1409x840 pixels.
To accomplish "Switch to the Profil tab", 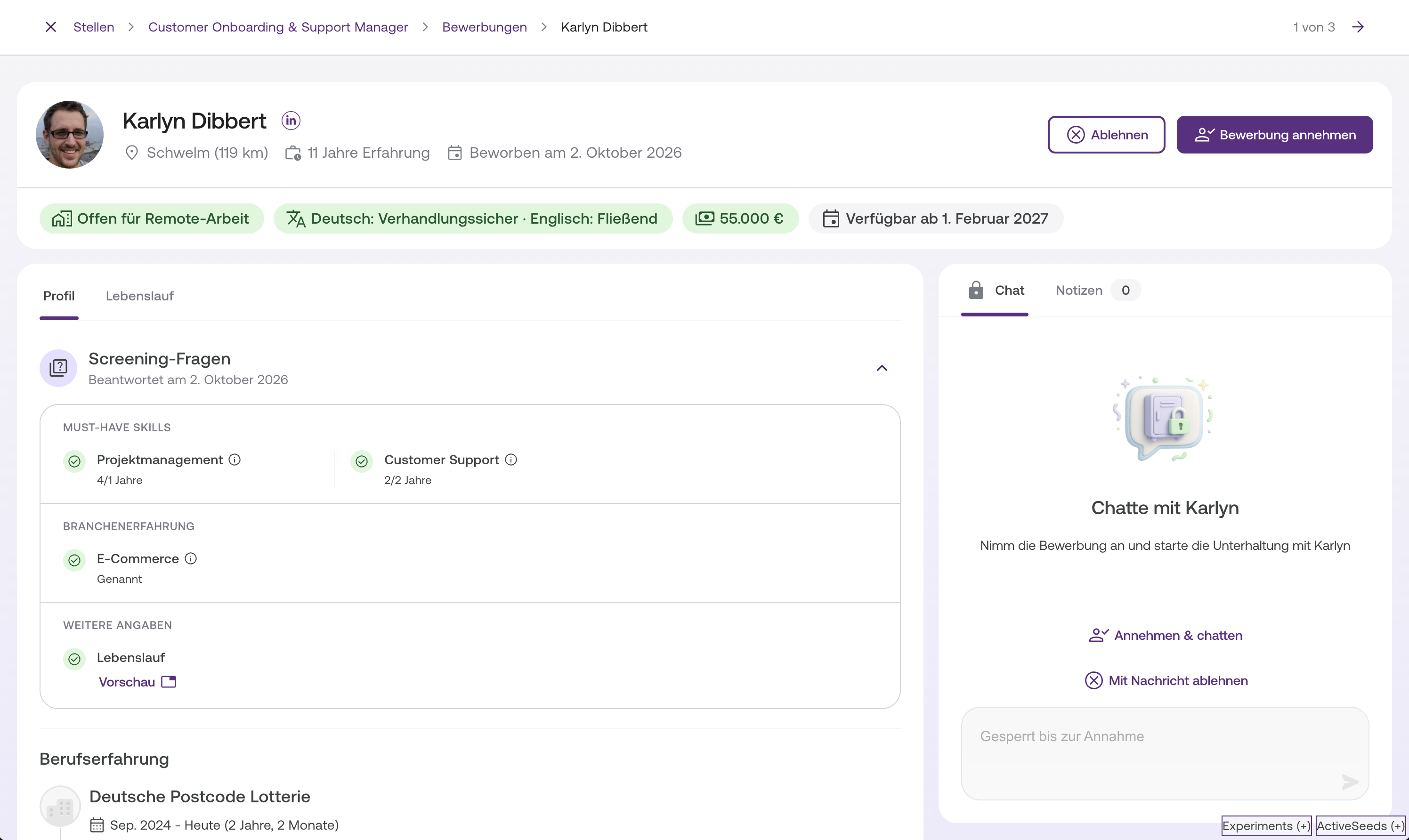I will pyautogui.click(x=59, y=296).
